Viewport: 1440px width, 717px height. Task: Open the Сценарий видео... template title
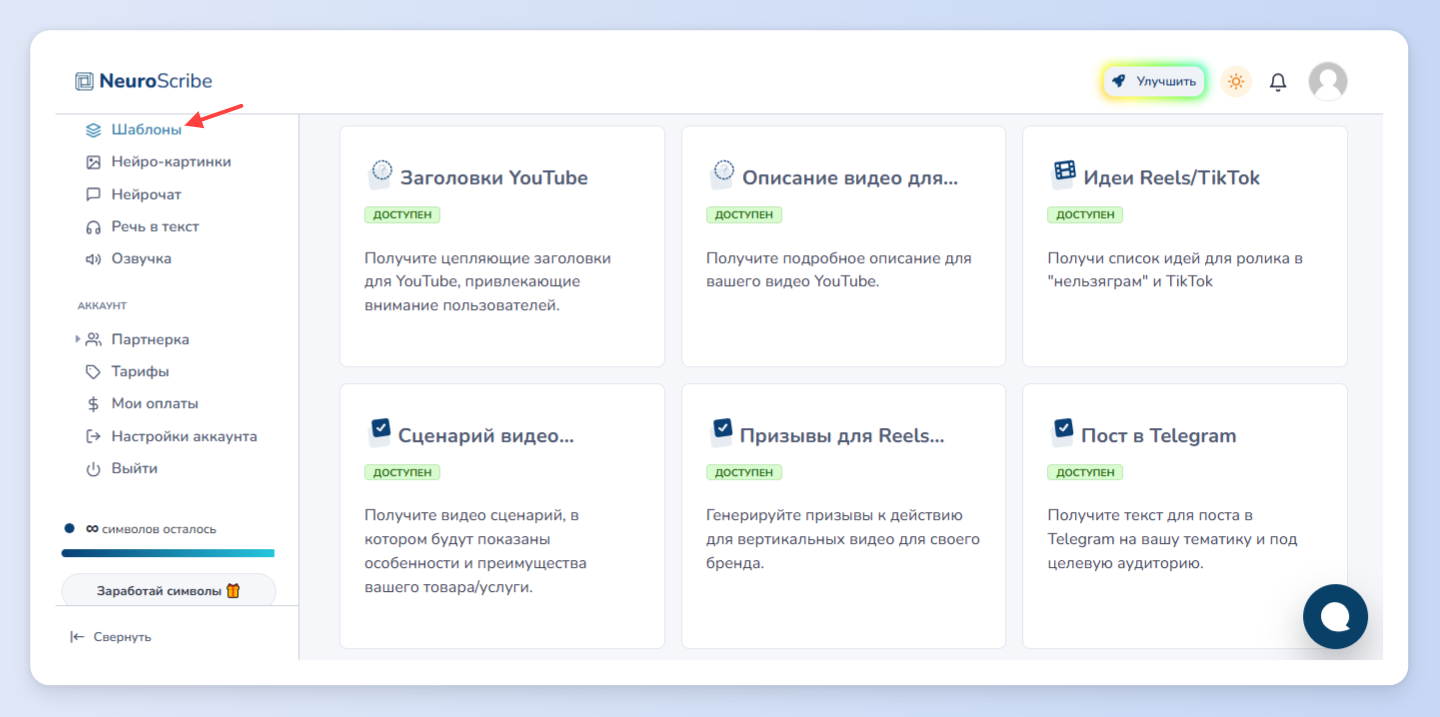[x=486, y=435]
